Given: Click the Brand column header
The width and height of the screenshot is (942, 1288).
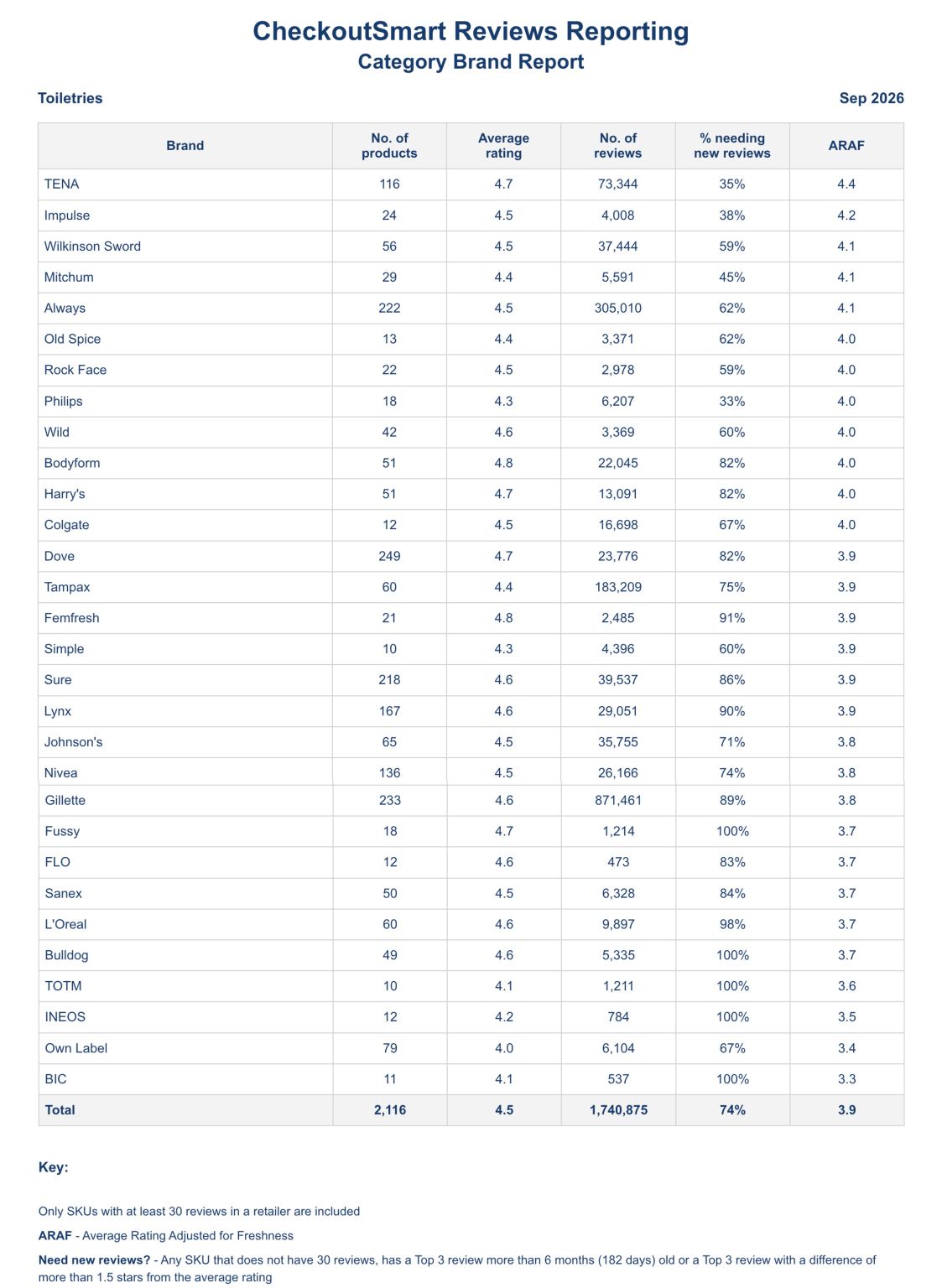Looking at the screenshot, I should 185,146.
